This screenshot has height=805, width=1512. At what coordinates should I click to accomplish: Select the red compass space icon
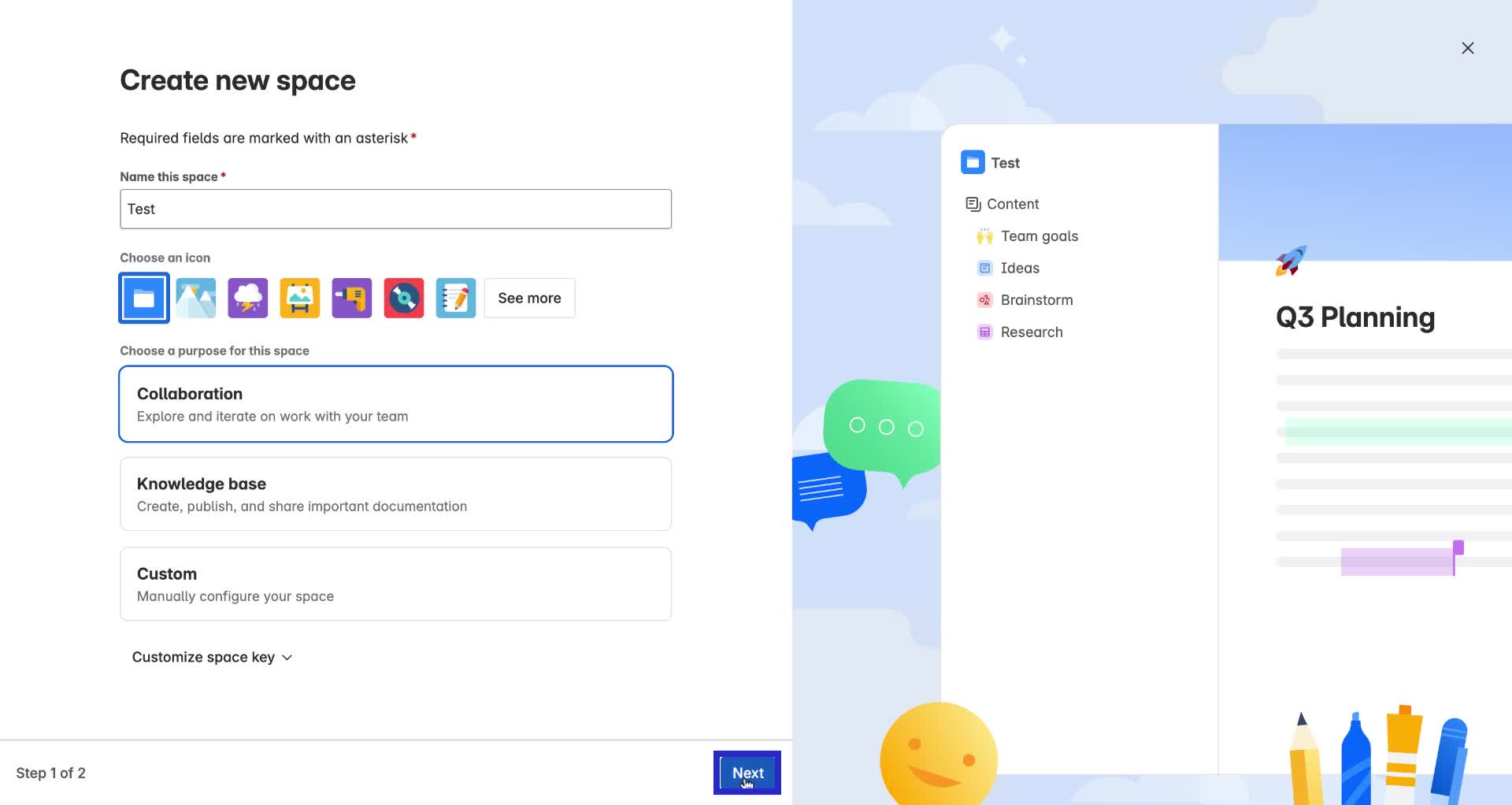pos(403,298)
